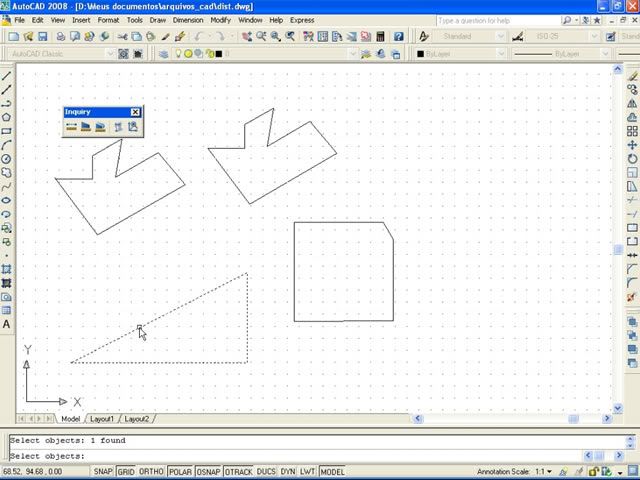Click the Plot (print) icon in the toolbar
This screenshot has height=480, width=640.
coord(61,37)
